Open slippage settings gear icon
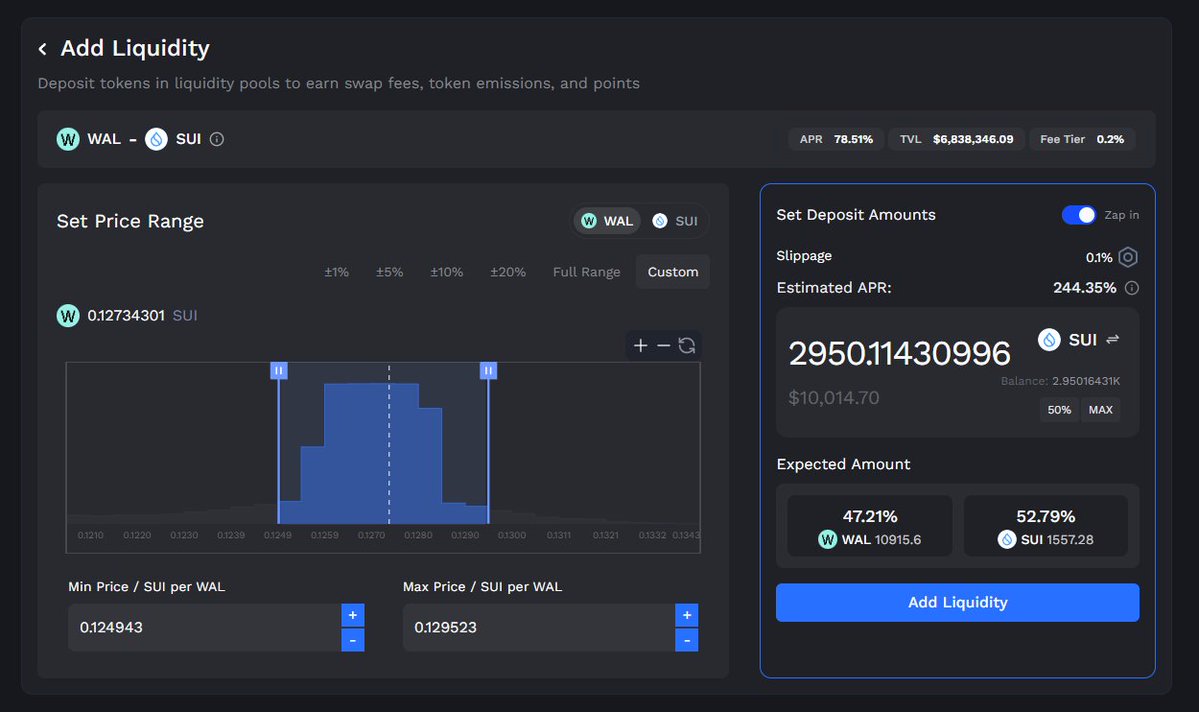 pyautogui.click(x=1128, y=258)
